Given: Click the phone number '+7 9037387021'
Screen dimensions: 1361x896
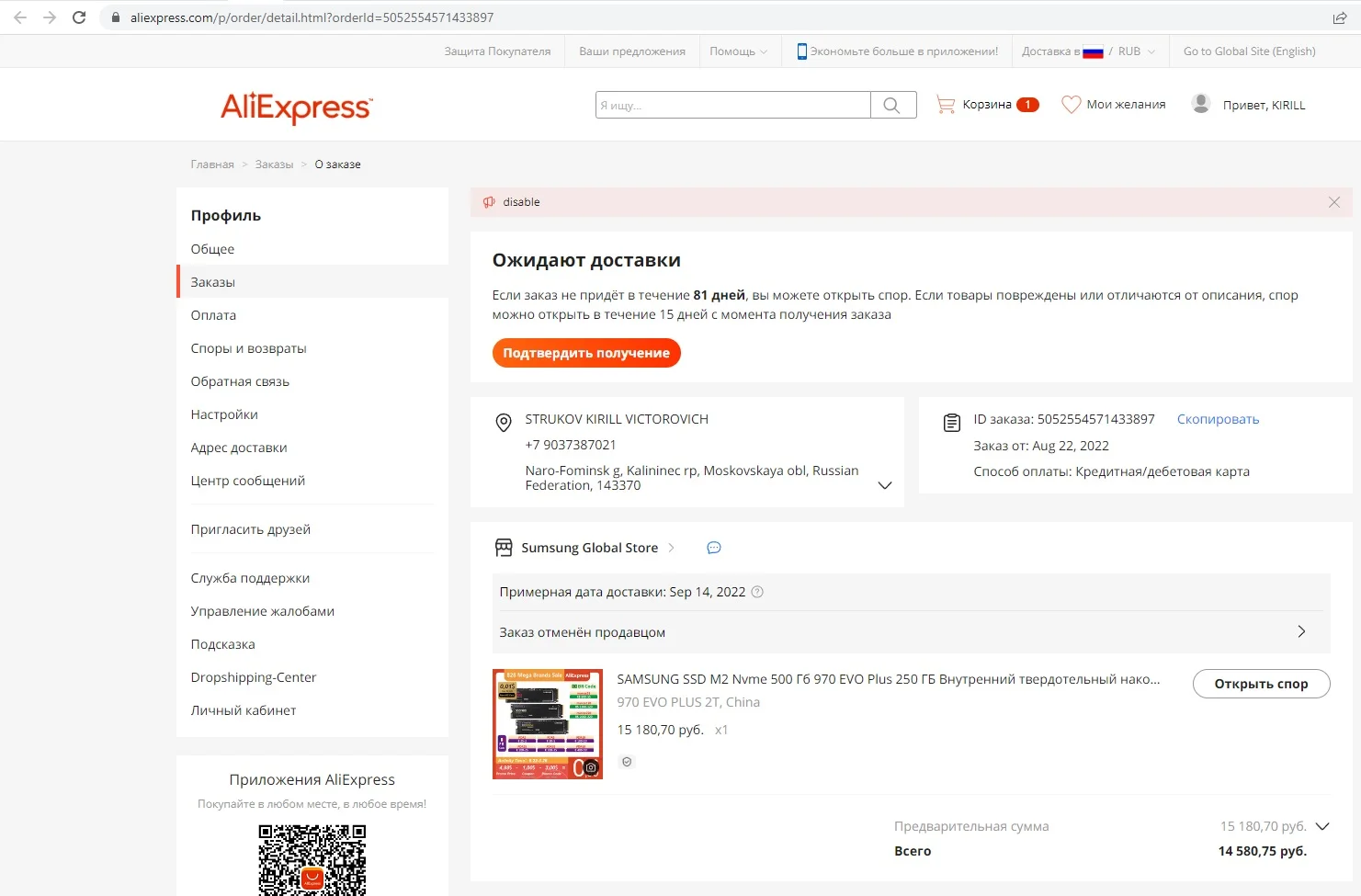Looking at the screenshot, I should 571,445.
